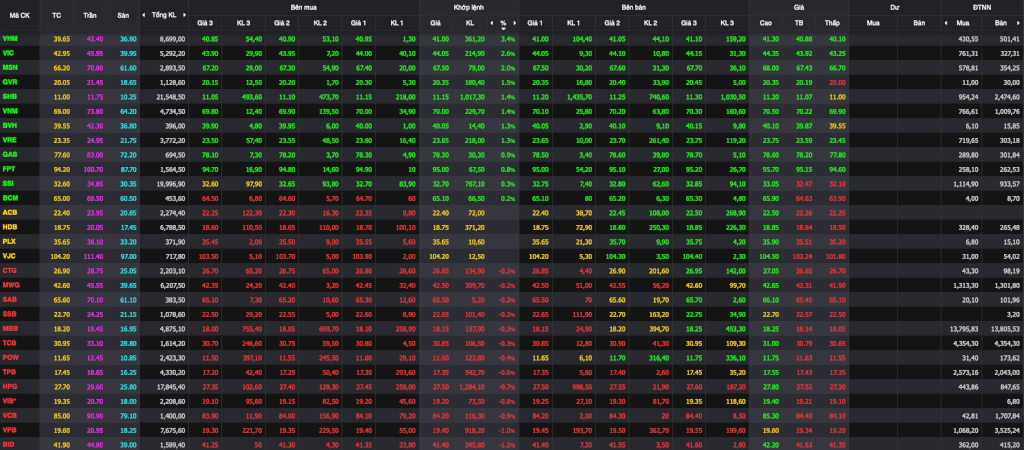1024x450 pixels.
Task: Open the VIC stock symbol
Action: [8, 52]
